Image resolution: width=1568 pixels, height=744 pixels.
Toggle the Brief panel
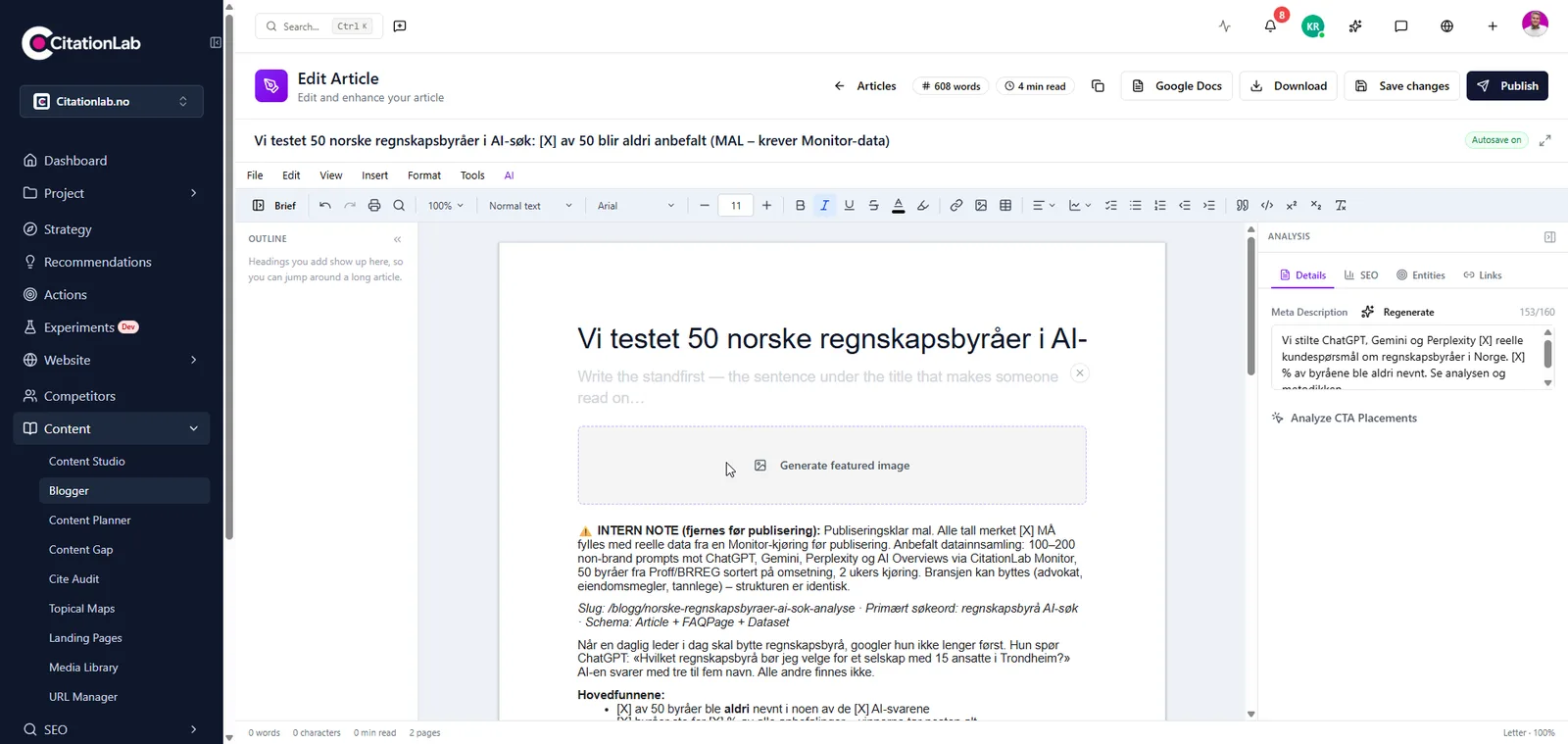point(274,206)
